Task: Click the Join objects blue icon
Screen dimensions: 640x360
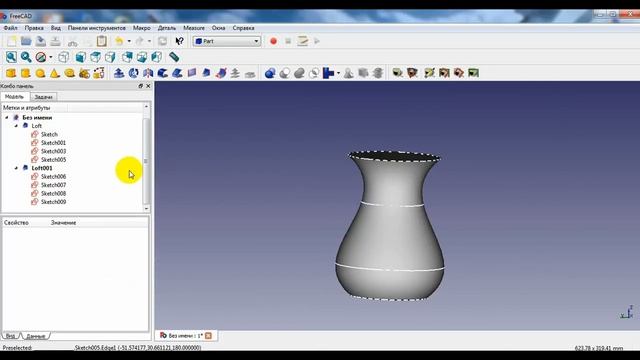Action: 328,73
